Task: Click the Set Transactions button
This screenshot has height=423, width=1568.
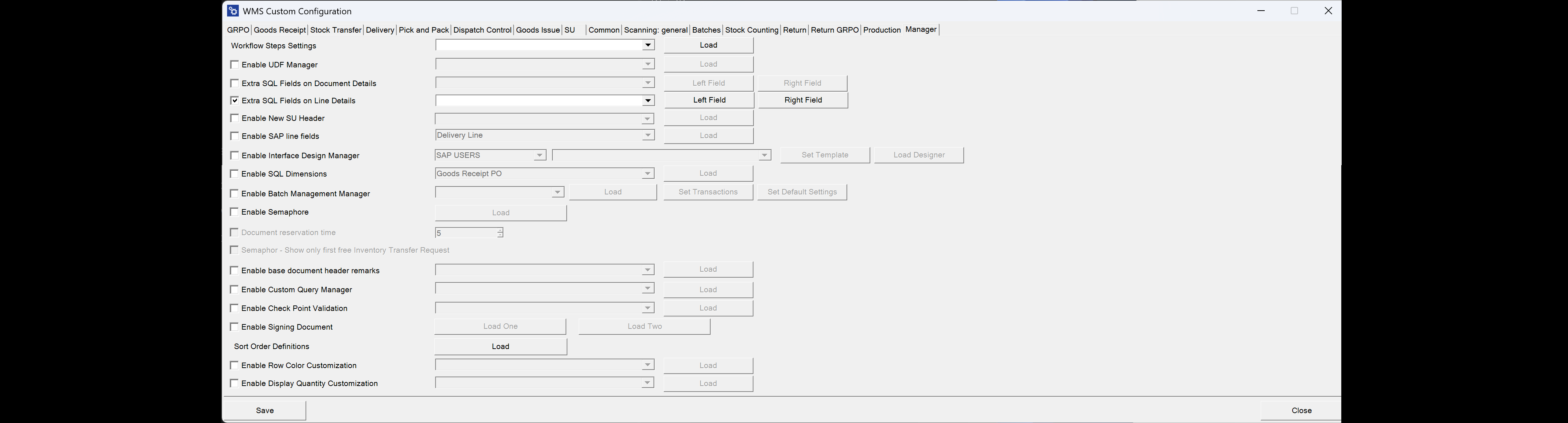Action: [x=708, y=192]
